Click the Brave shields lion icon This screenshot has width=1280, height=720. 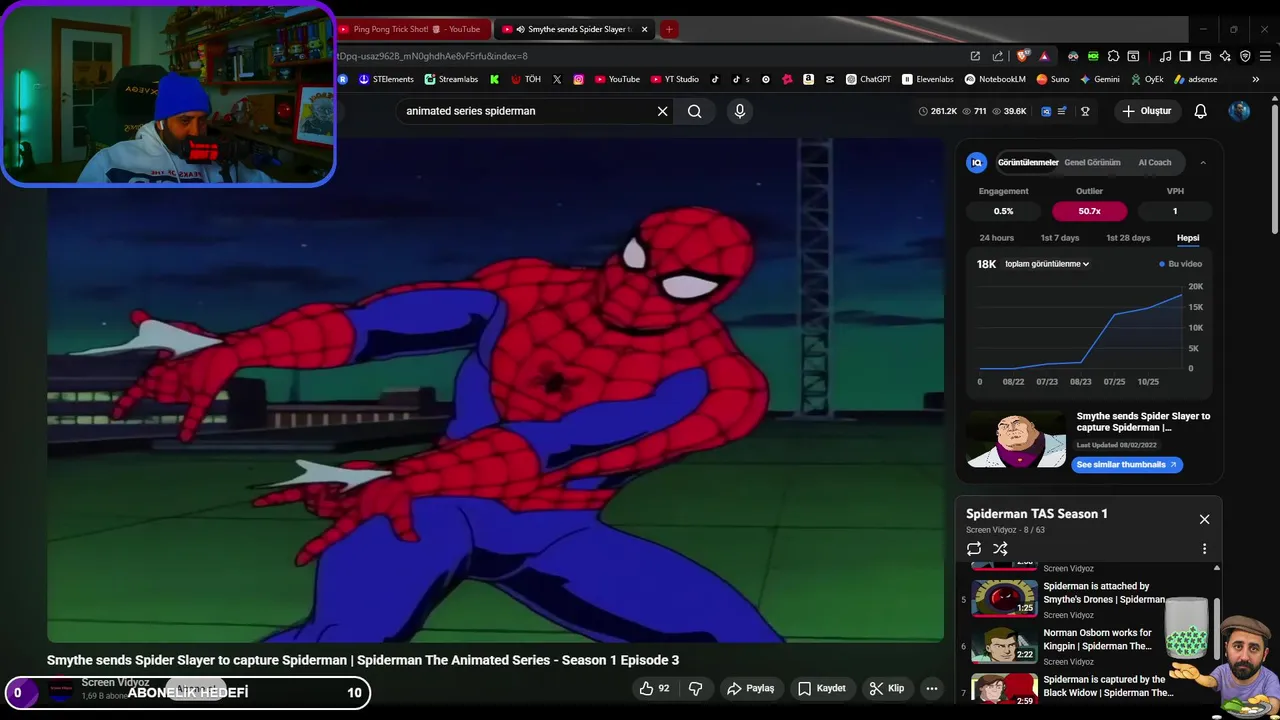pos(1022,56)
